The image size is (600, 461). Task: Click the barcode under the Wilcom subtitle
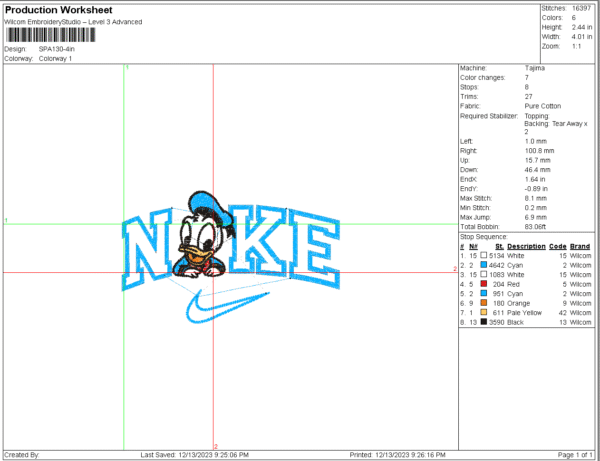pyautogui.click(x=51, y=35)
